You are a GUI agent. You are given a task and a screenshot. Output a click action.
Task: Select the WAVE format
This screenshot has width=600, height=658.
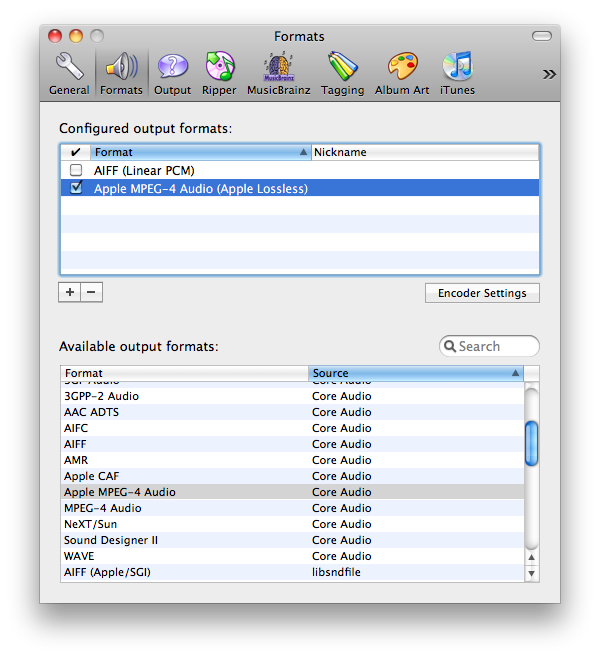point(292,556)
